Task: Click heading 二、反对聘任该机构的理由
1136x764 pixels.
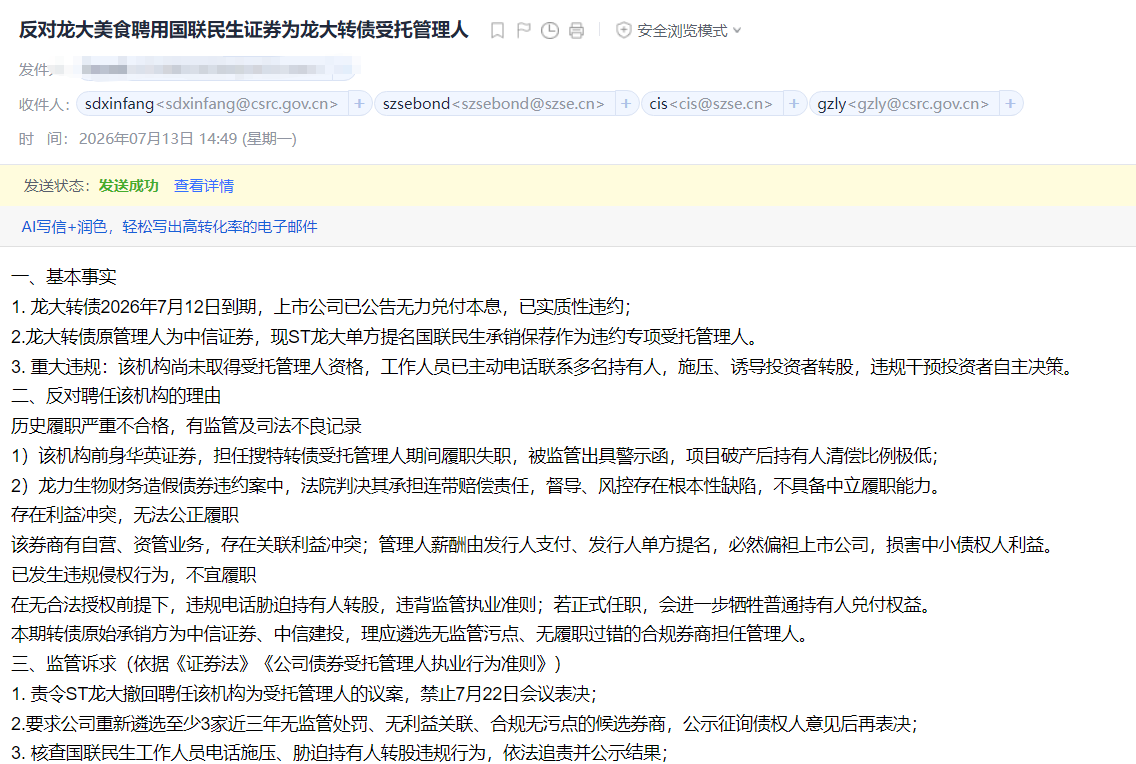Action: click(116, 396)
